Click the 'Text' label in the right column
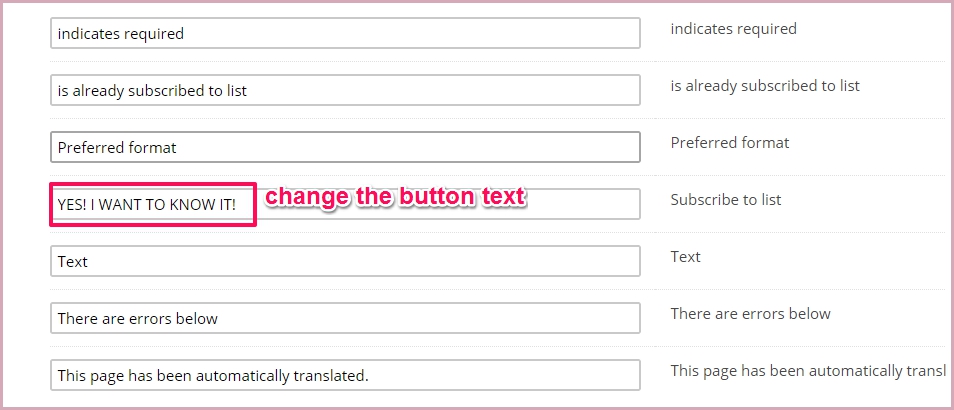 coord(685,257)
